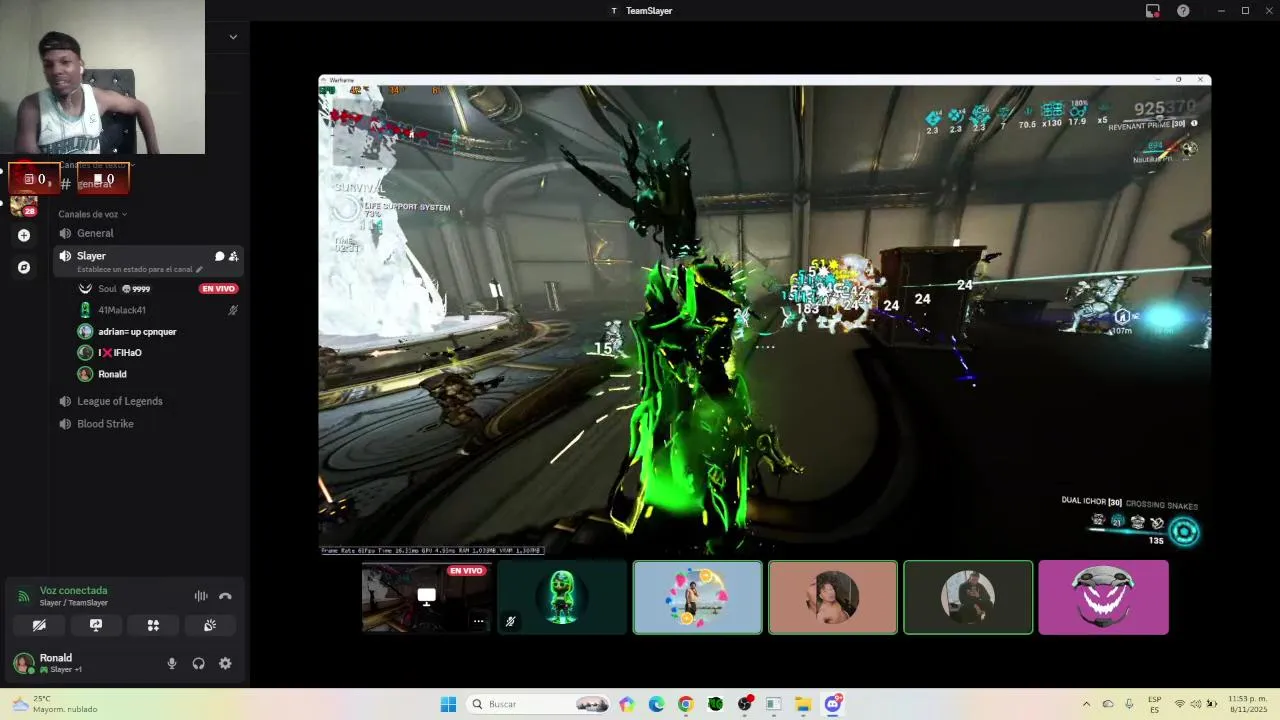Screen dimensions: 1280x720
Task: Open screen share button in voice panel
Action: point(96,625)
